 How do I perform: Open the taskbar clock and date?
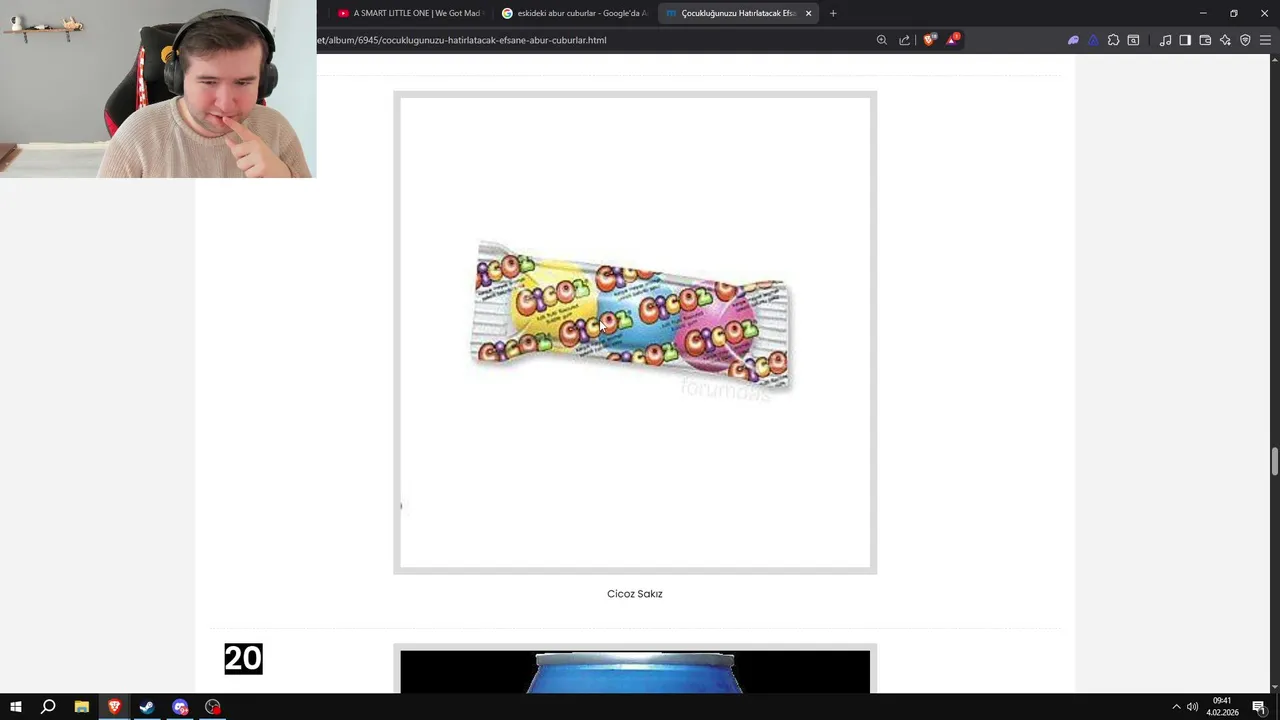pyautogui.click(x=1222, y=707)
